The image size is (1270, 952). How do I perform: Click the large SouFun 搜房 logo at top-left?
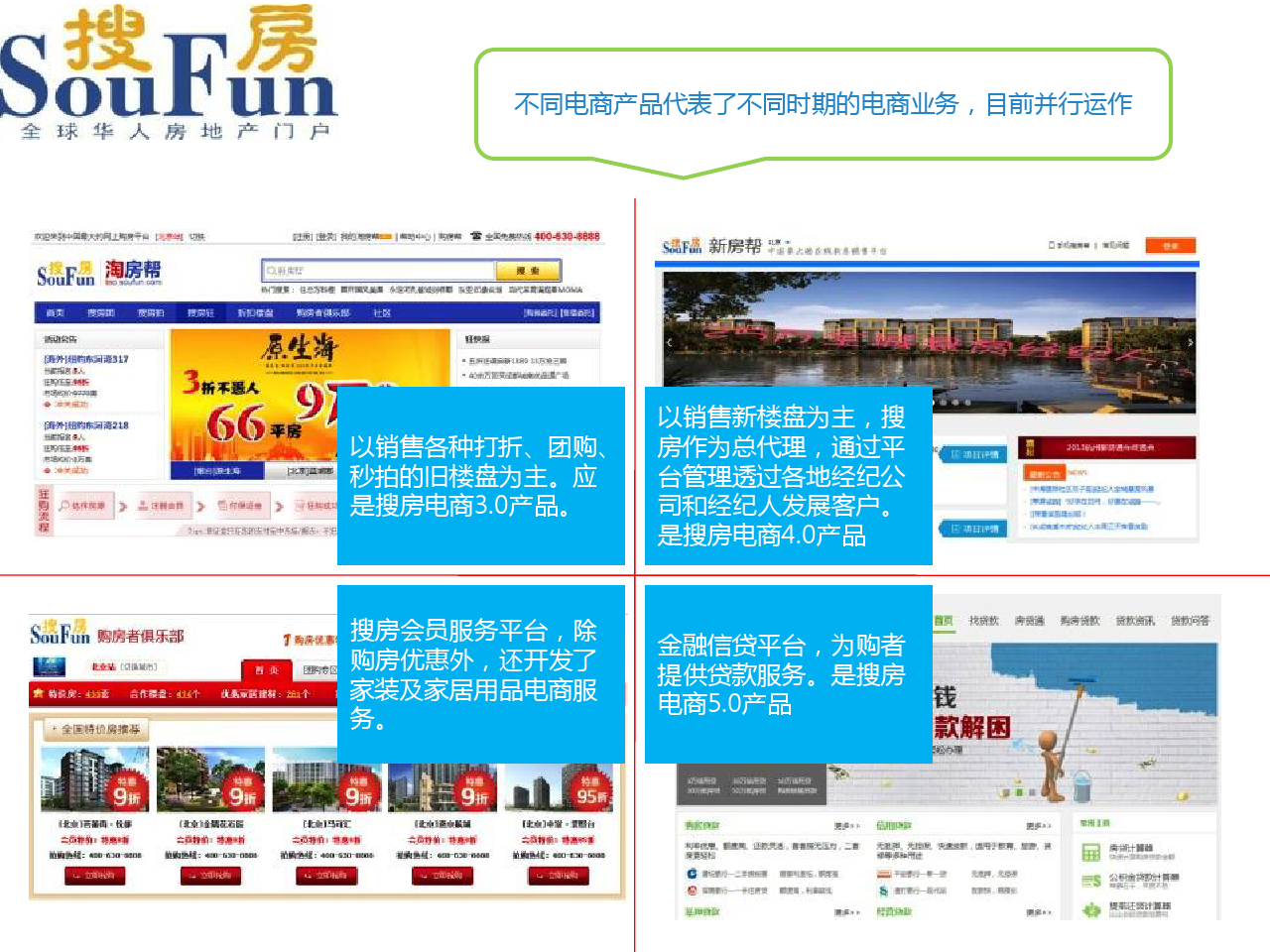169,73
